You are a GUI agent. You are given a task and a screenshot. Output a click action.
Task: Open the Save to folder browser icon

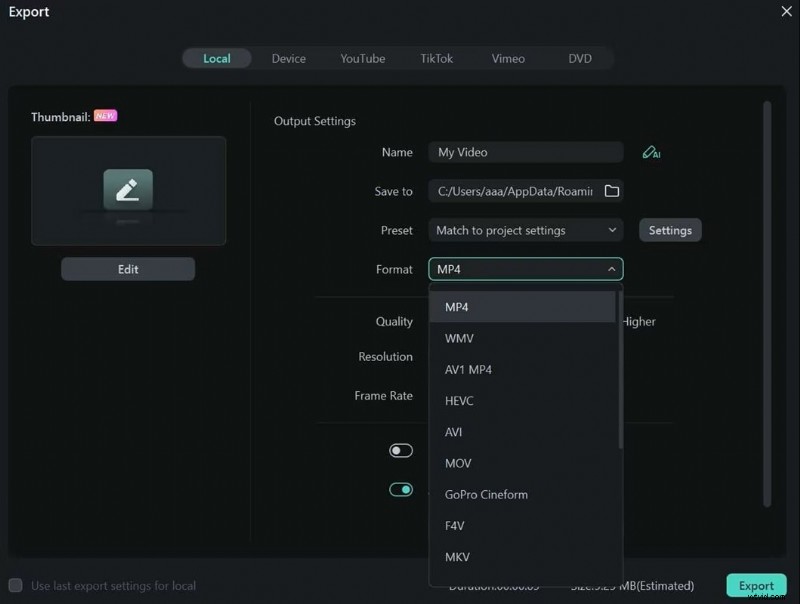612,191
